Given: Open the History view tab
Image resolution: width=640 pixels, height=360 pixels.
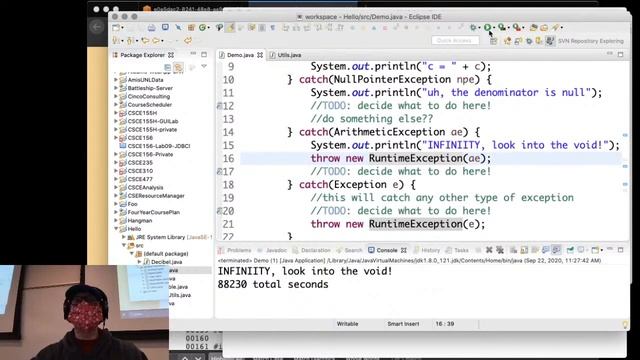Looking at the screenshot, I should pyautogui.click(x=427, y=250).
